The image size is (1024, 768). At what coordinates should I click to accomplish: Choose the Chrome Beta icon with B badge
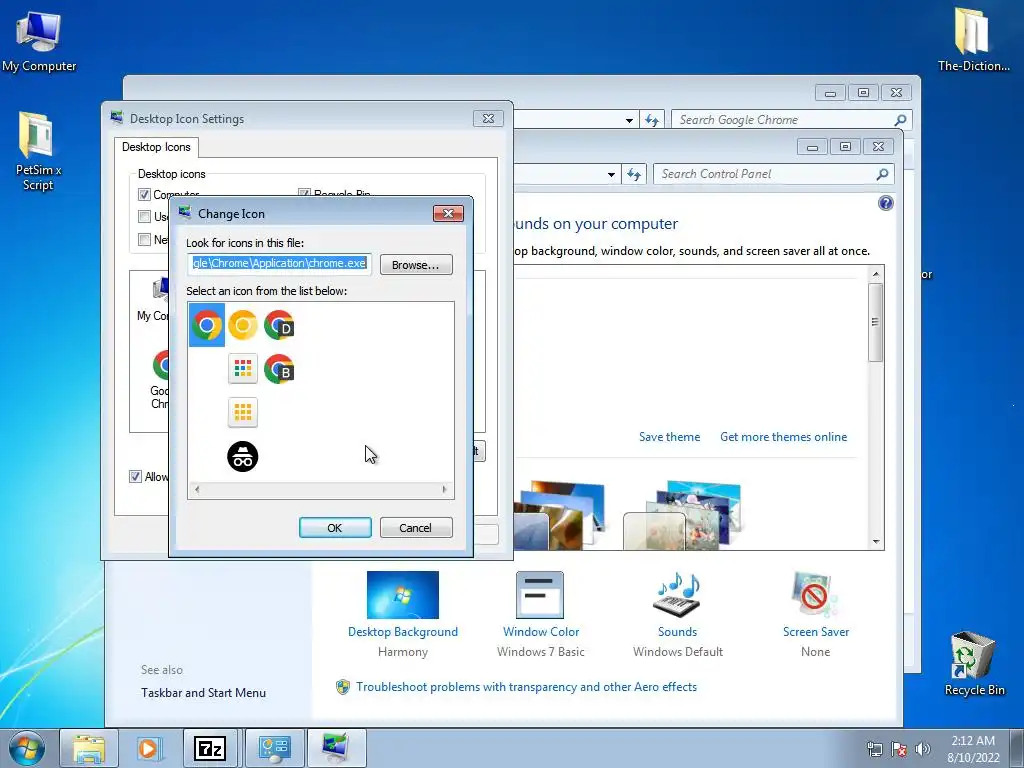[x=279, y=369]
